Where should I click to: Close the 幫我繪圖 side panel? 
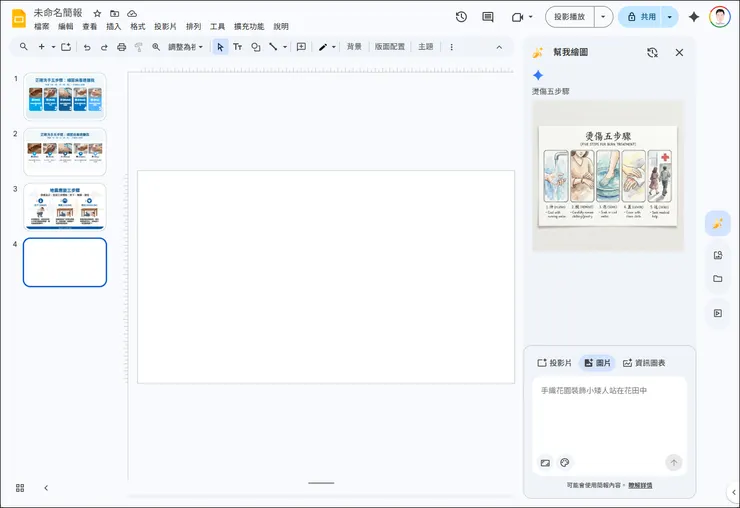tap(679, 52)
